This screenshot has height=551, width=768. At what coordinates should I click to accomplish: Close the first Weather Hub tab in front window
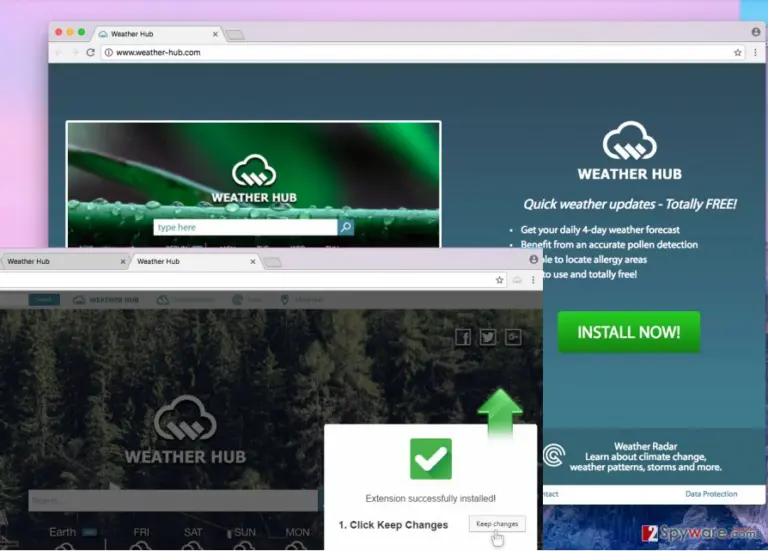tap(123, 262)
